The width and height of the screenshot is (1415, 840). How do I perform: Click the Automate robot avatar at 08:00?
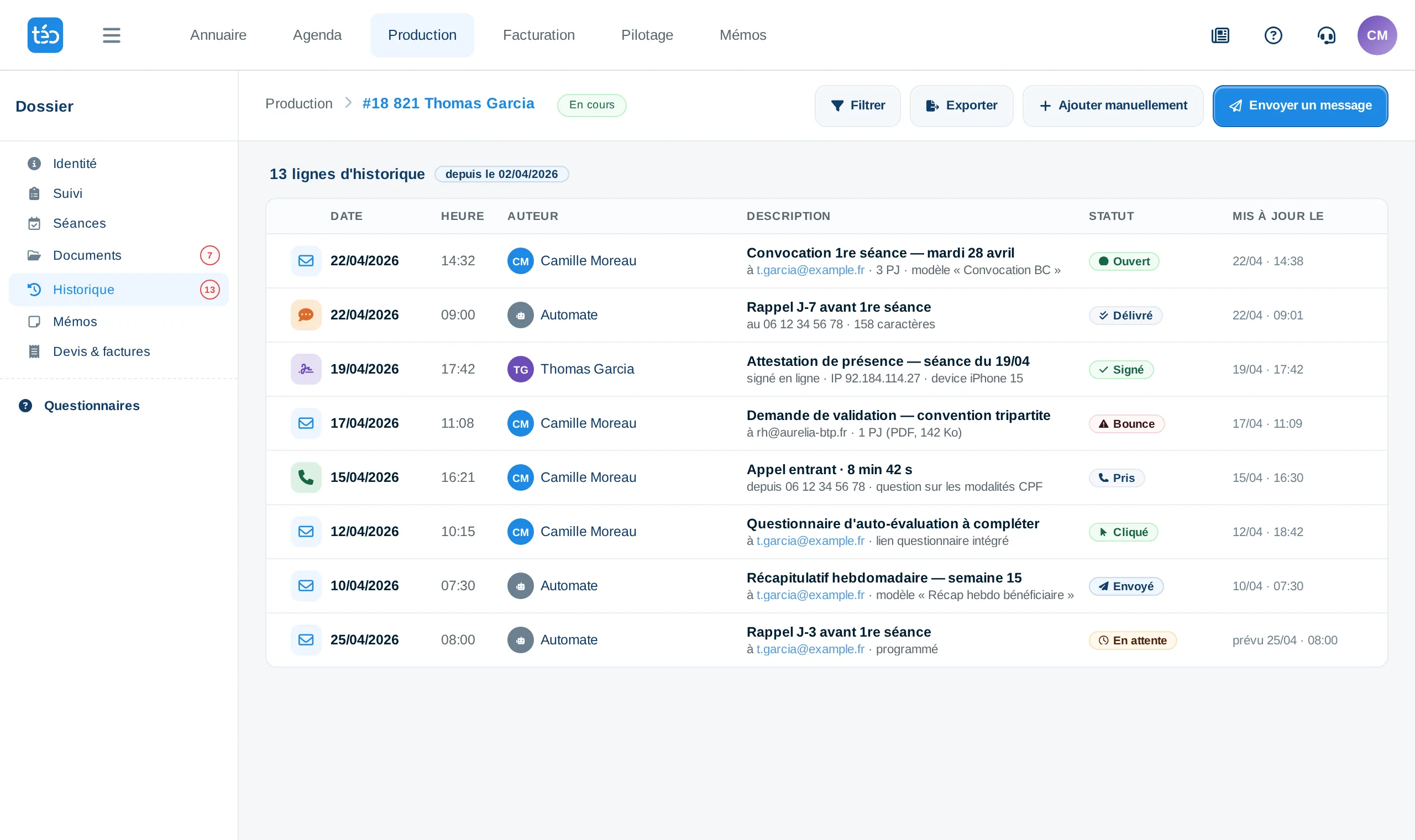click(x=521, y=640)
